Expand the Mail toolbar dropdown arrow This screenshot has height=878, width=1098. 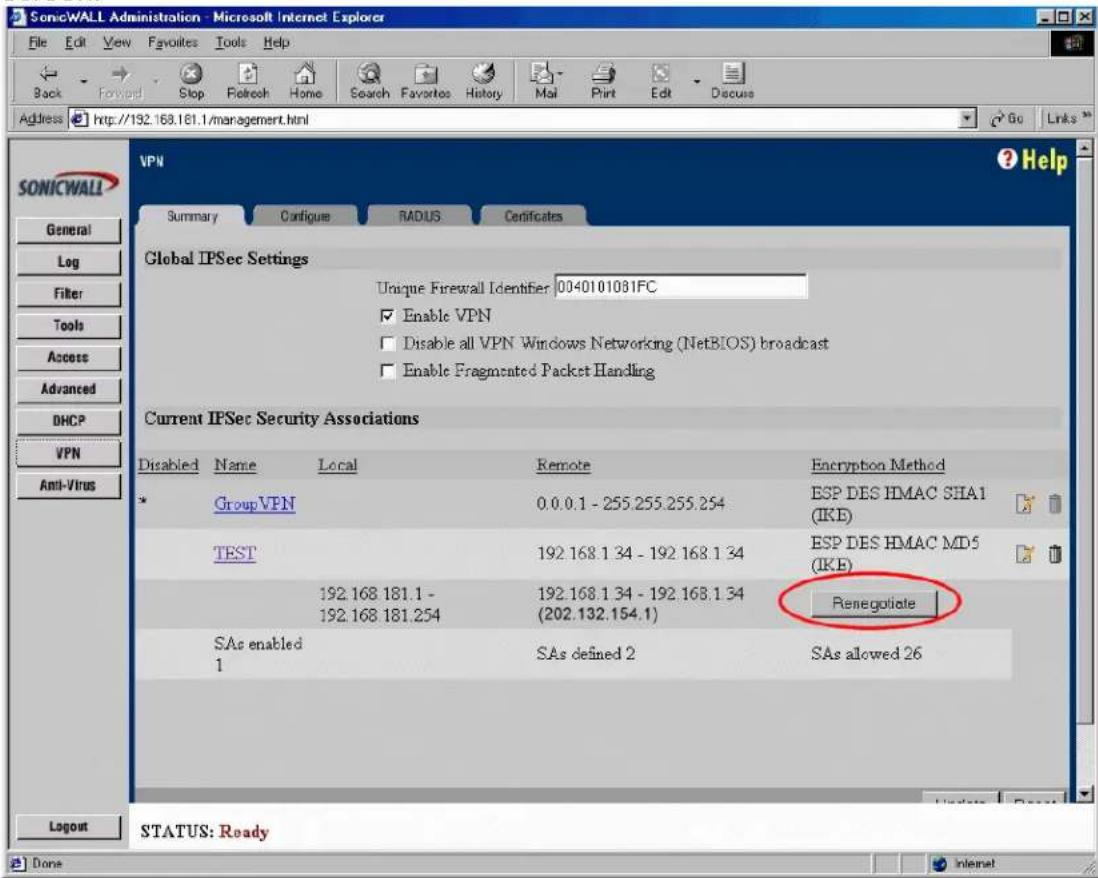tap(560, 73)
